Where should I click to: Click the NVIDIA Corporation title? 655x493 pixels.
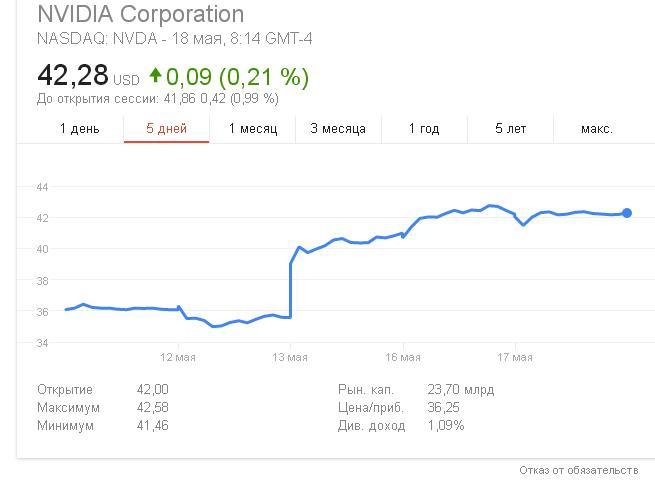pyautogui.click(x=140, y=15)
